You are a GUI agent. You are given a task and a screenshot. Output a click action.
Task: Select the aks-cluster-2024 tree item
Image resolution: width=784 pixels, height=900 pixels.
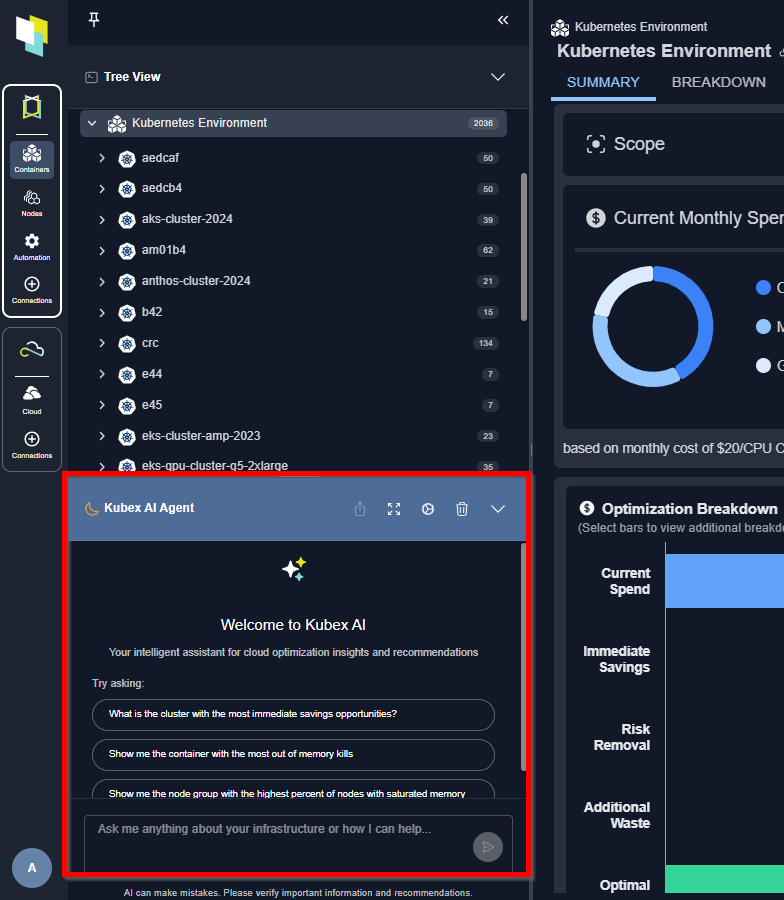(x=187, y=219)
